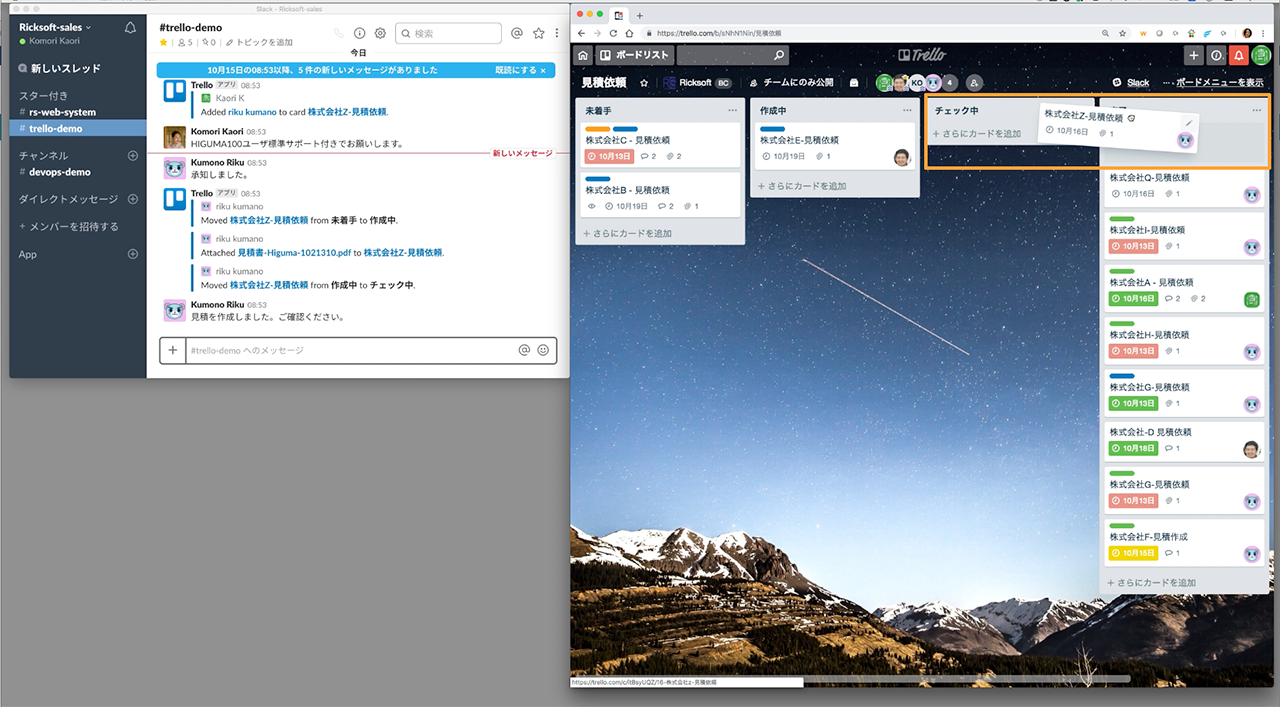The width and height of the screenshot is (1280, 707).
Task: Insert a mention with @ in message box
Action: click(x=524, y=350)
